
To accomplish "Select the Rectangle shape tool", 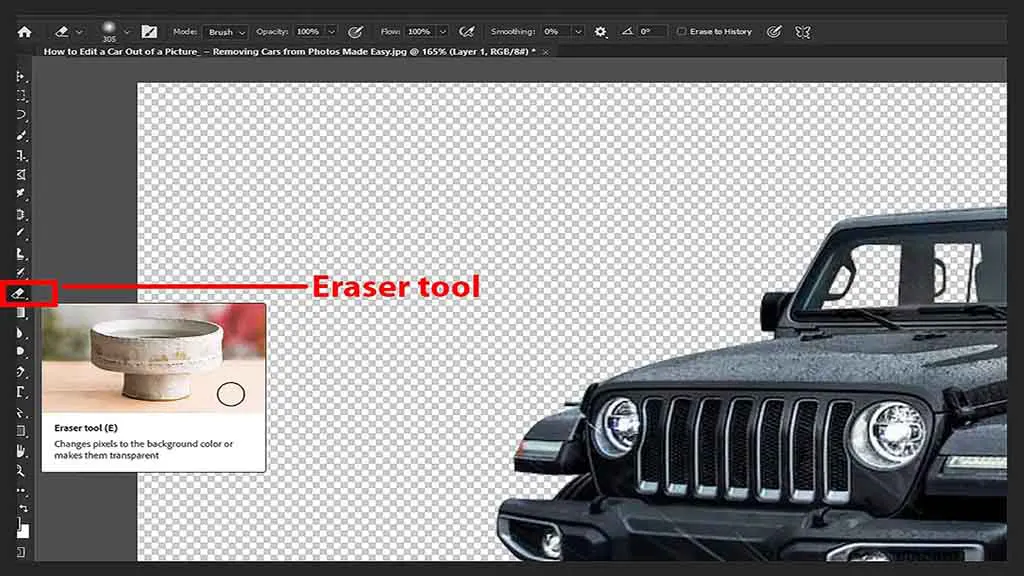I will click(x=21, y=431).
